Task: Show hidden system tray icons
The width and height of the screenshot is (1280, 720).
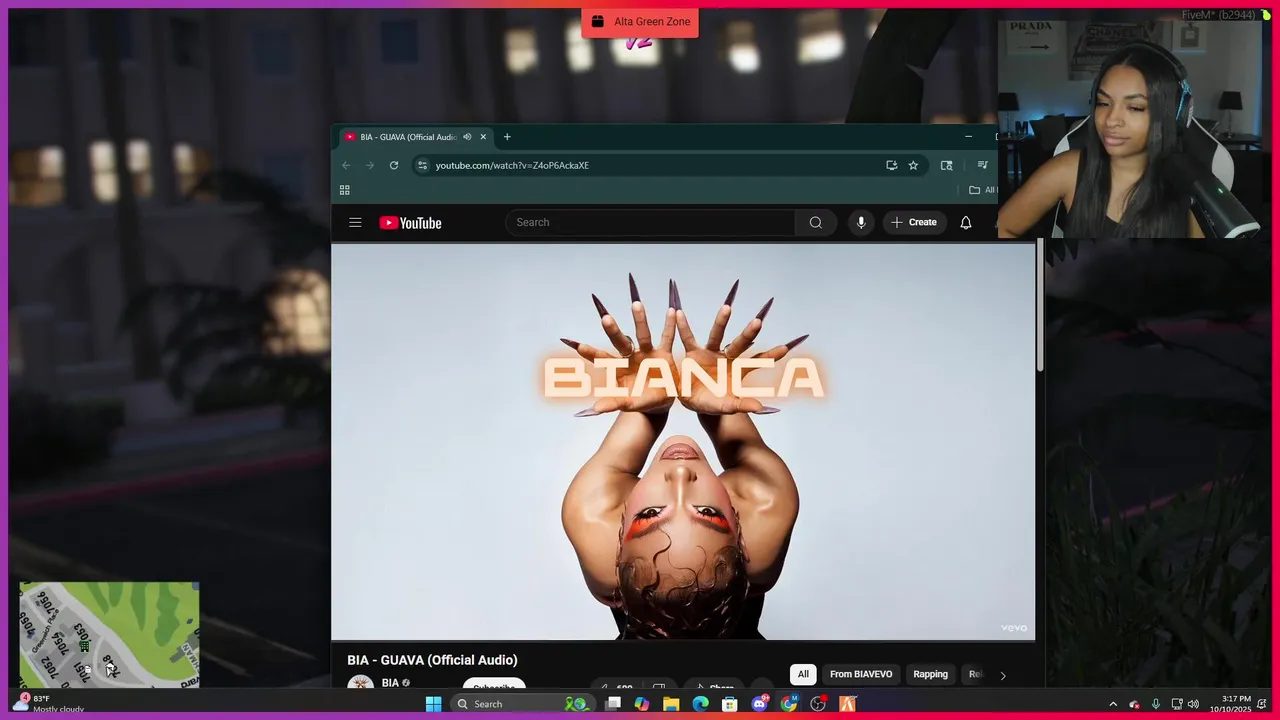Action: point(1113,704)
